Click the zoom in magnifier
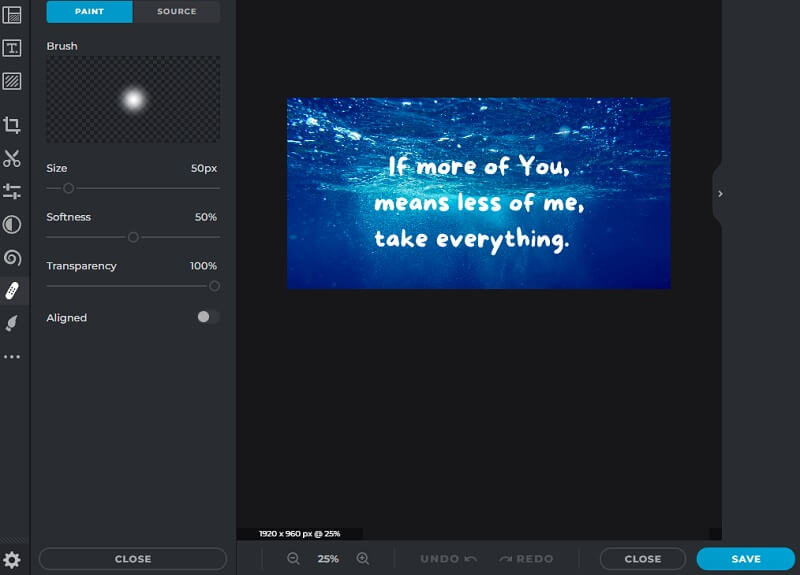800x575 pixels. point(363,559)
